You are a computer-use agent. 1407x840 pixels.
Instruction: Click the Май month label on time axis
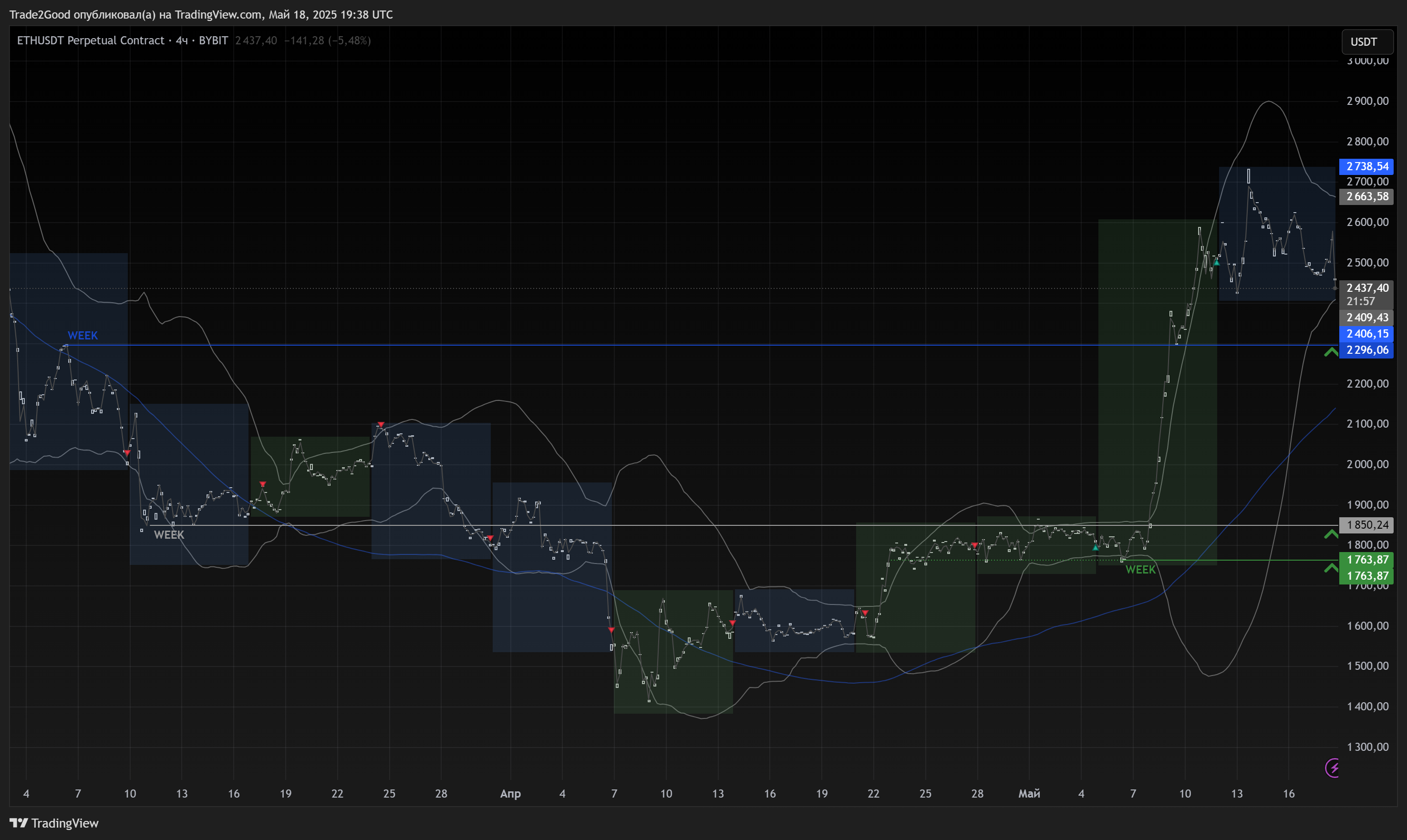coord(1029,794)
